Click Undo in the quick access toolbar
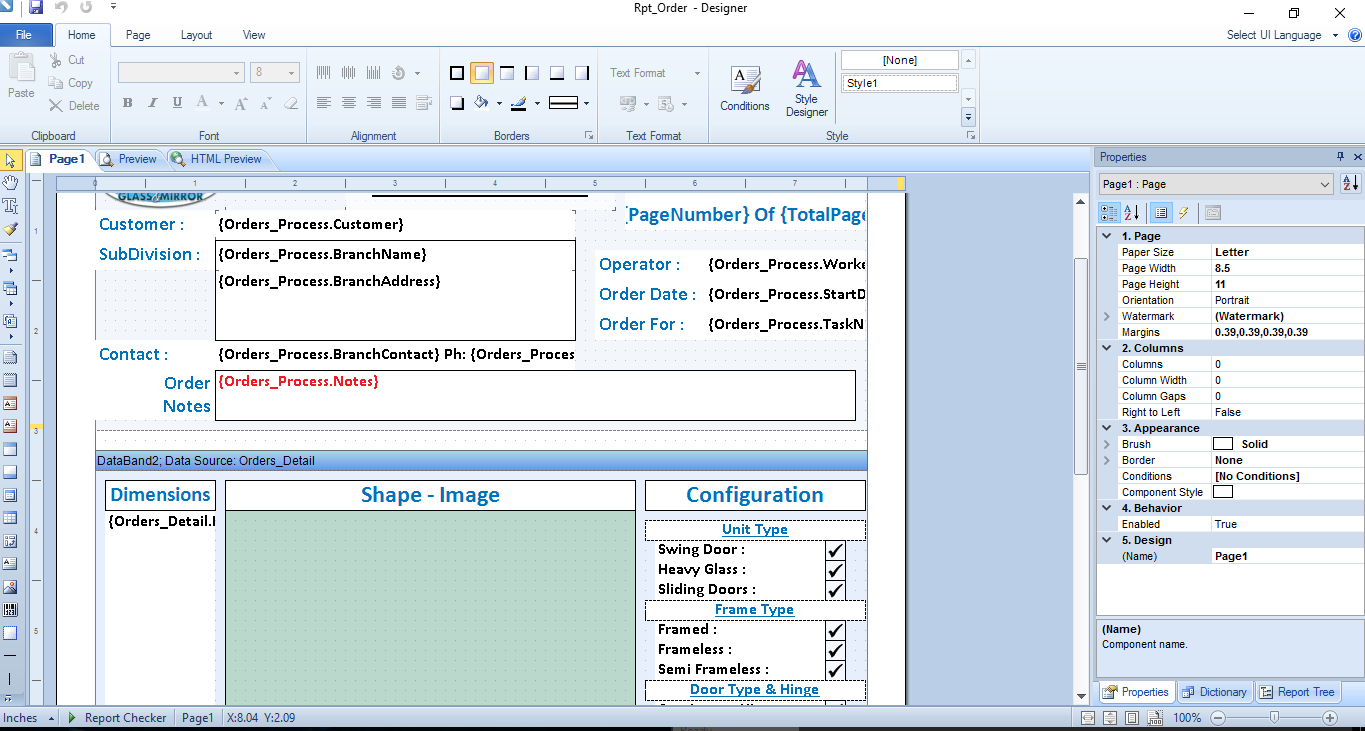 [62, 8]
